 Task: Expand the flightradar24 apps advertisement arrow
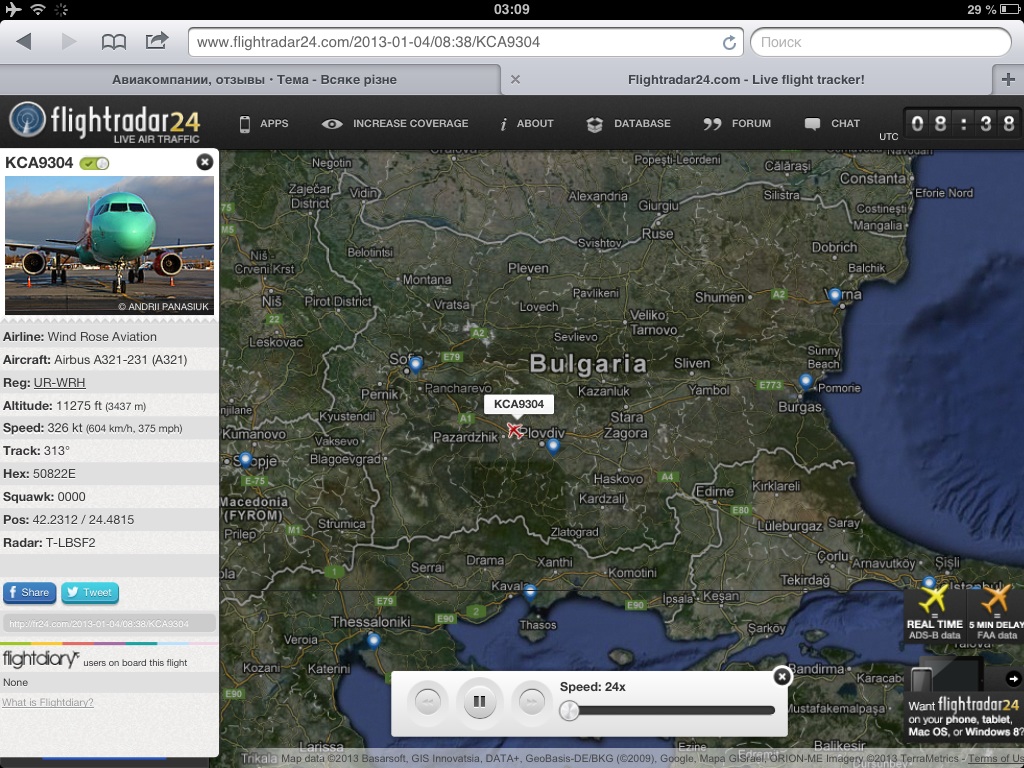tap(1013, 679)
